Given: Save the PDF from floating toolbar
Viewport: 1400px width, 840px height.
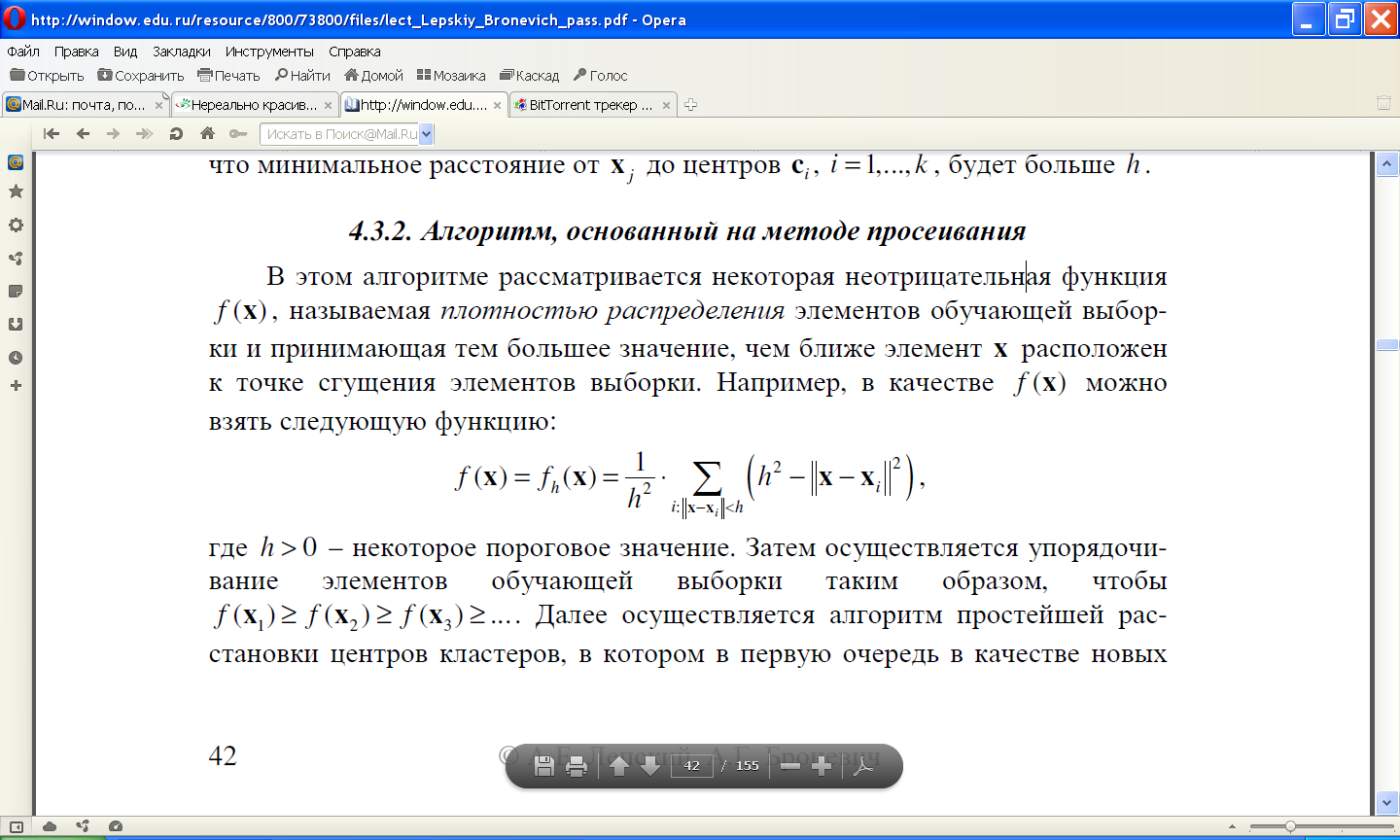Looking at the screenshot, I should (x=544, y=766).
